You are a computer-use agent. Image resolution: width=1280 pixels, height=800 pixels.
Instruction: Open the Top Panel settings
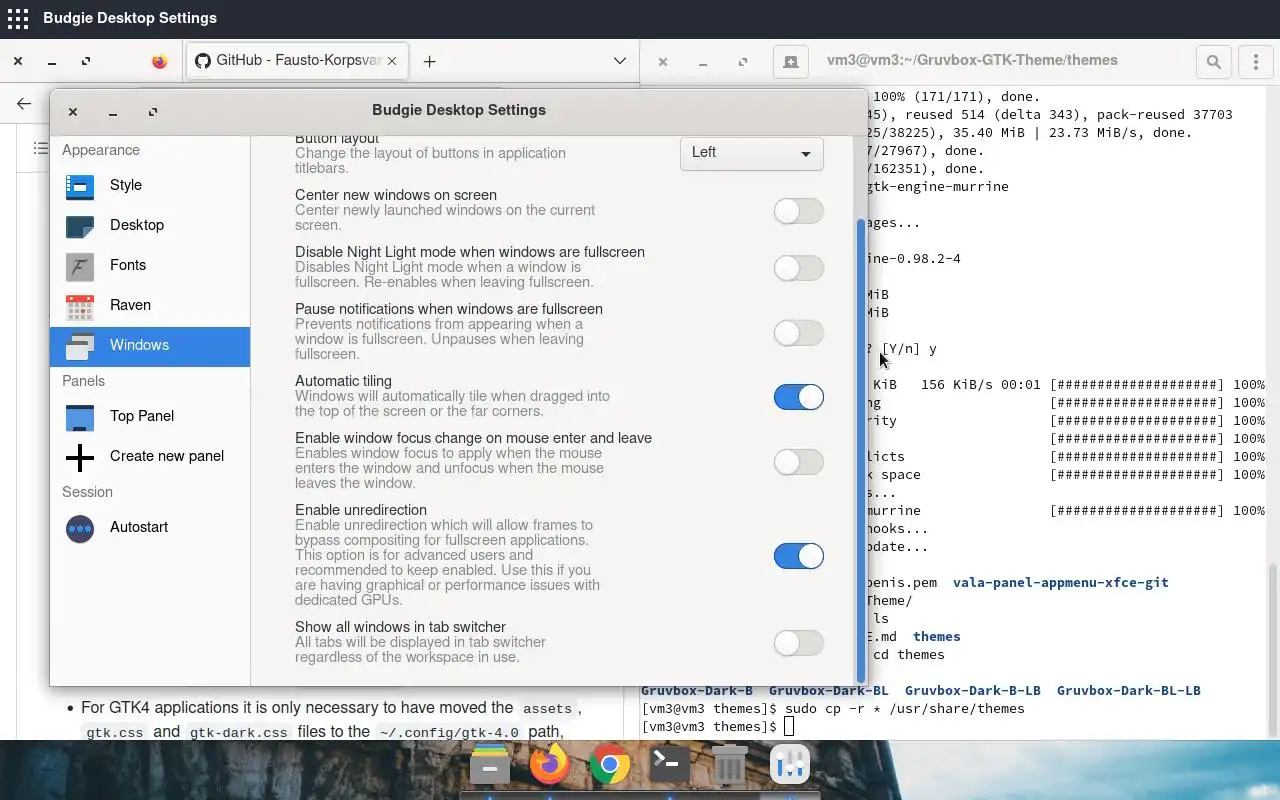coord(150,416)
